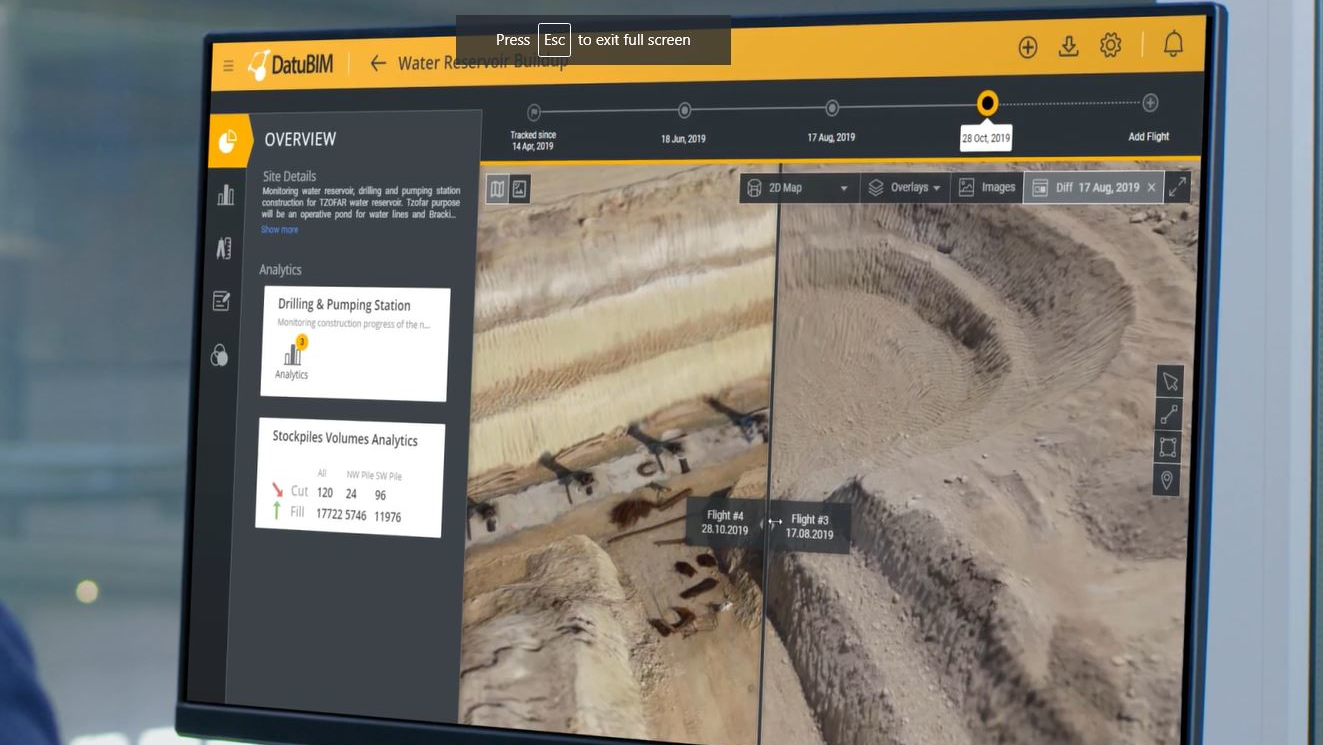Screen dimensions: 1323x745
Task: Open notifications with the bell icon
Action: (1173, 44)
